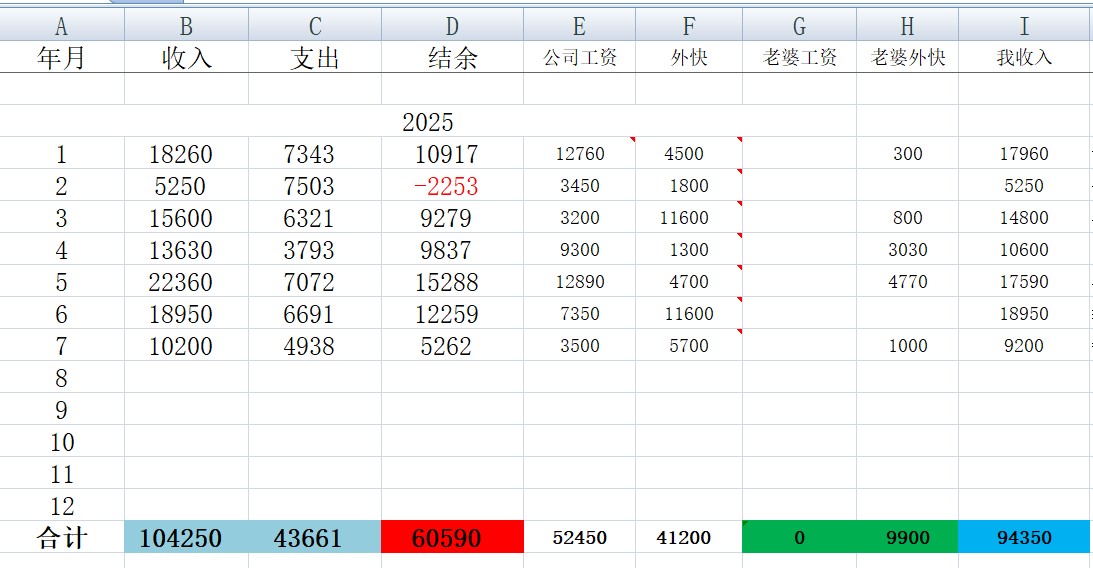The image size is (1093, 568).
Task: Click the 老婆工资 header cell
Action: tap(800, 57)
